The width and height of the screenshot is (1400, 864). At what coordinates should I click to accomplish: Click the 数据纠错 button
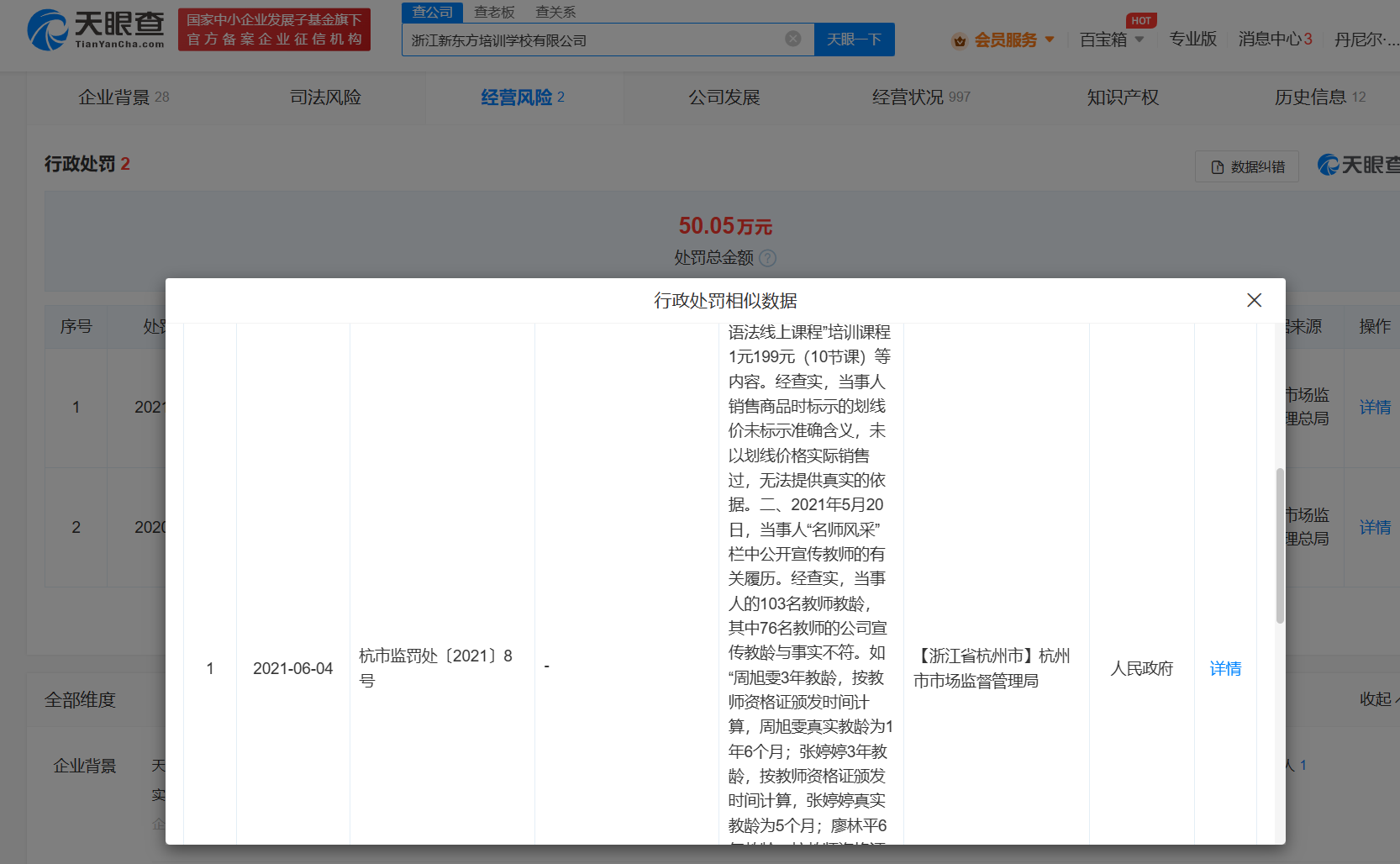[1247, 166]
